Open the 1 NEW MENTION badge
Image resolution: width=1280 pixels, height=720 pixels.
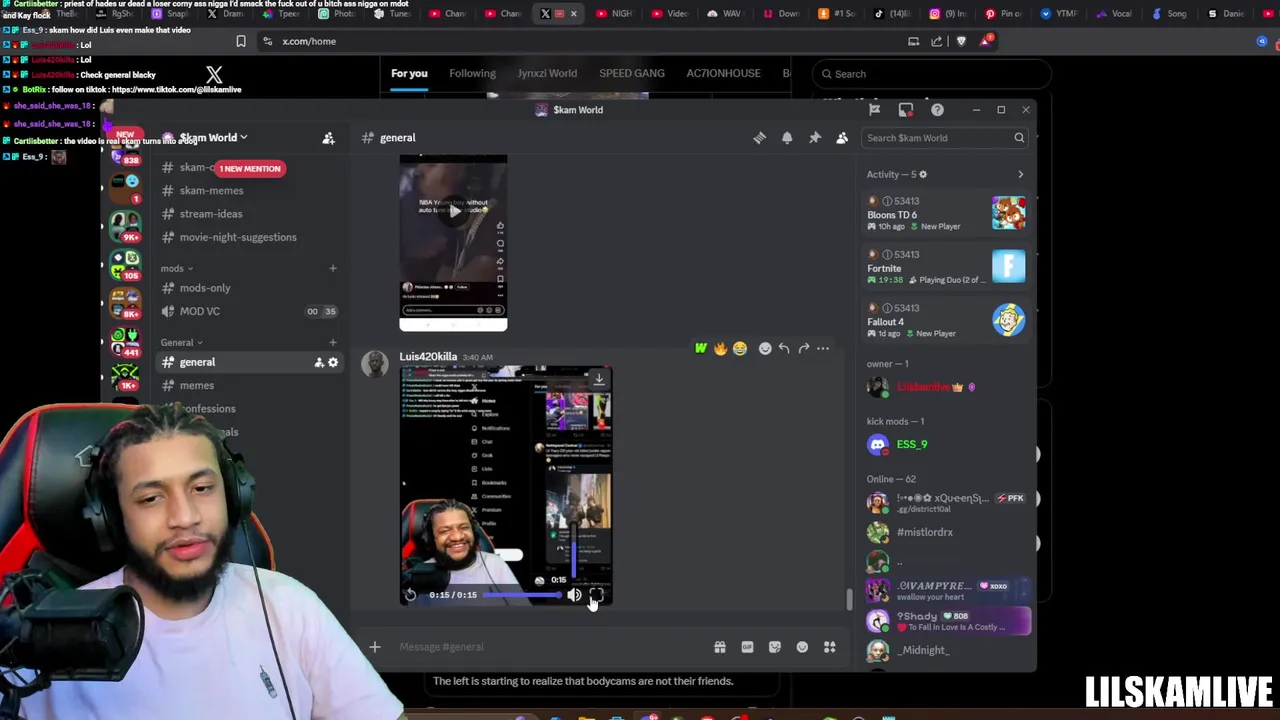tap(250, 168)
